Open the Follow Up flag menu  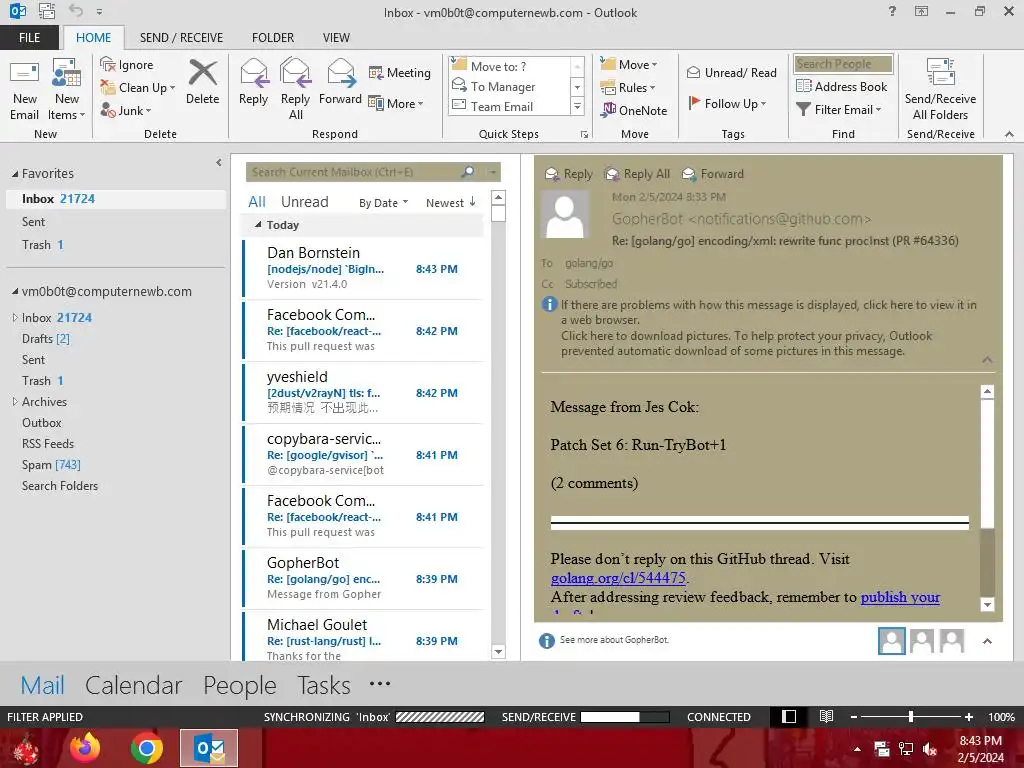[x=728, y=103]
